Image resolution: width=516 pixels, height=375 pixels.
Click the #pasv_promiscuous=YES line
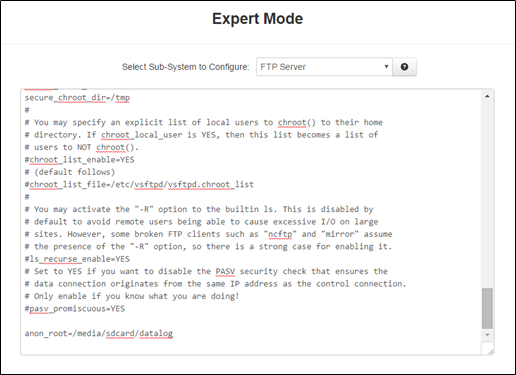tap(75, 309)
